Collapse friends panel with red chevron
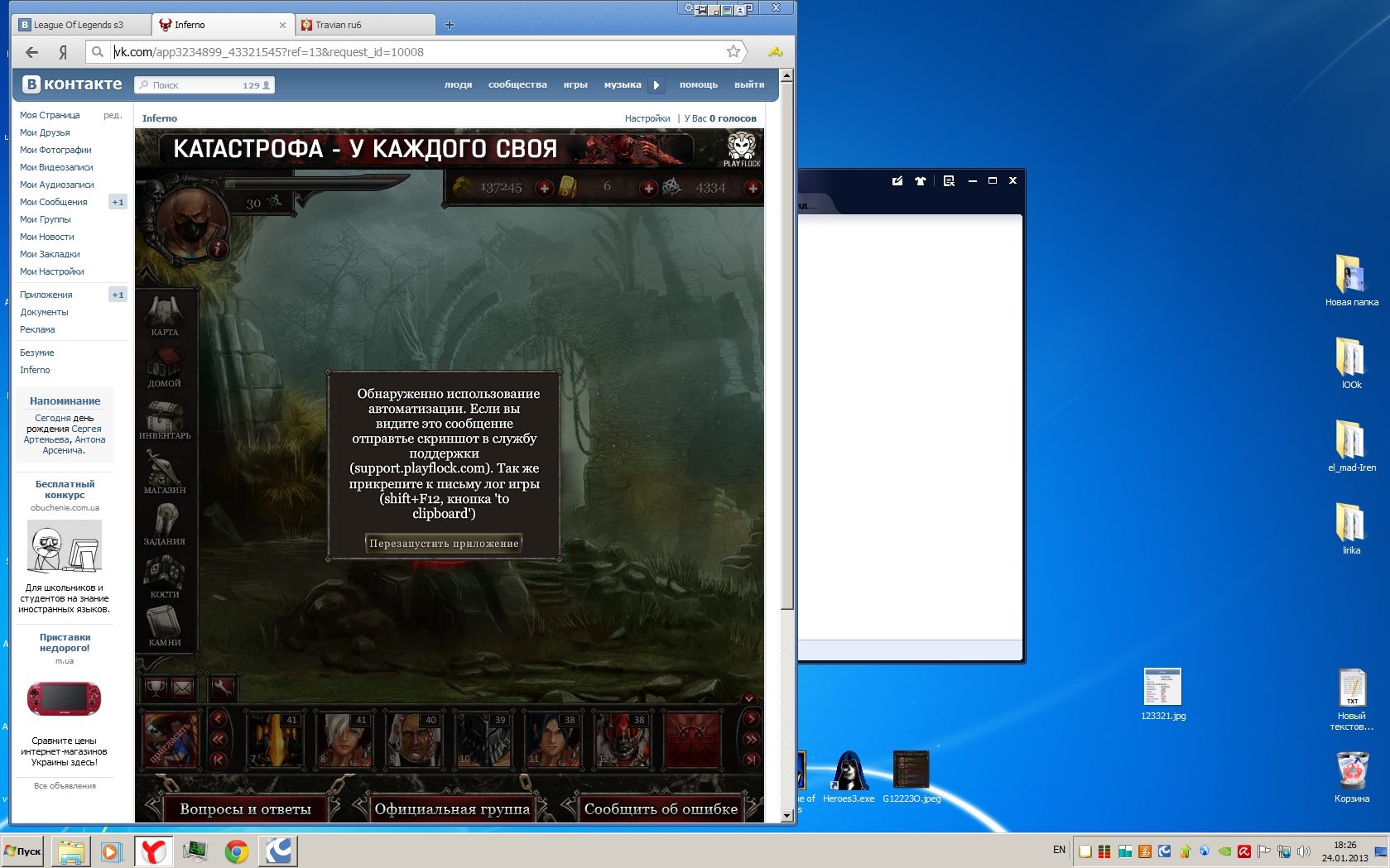This screenshot has height=868, width=1390. 749,698
